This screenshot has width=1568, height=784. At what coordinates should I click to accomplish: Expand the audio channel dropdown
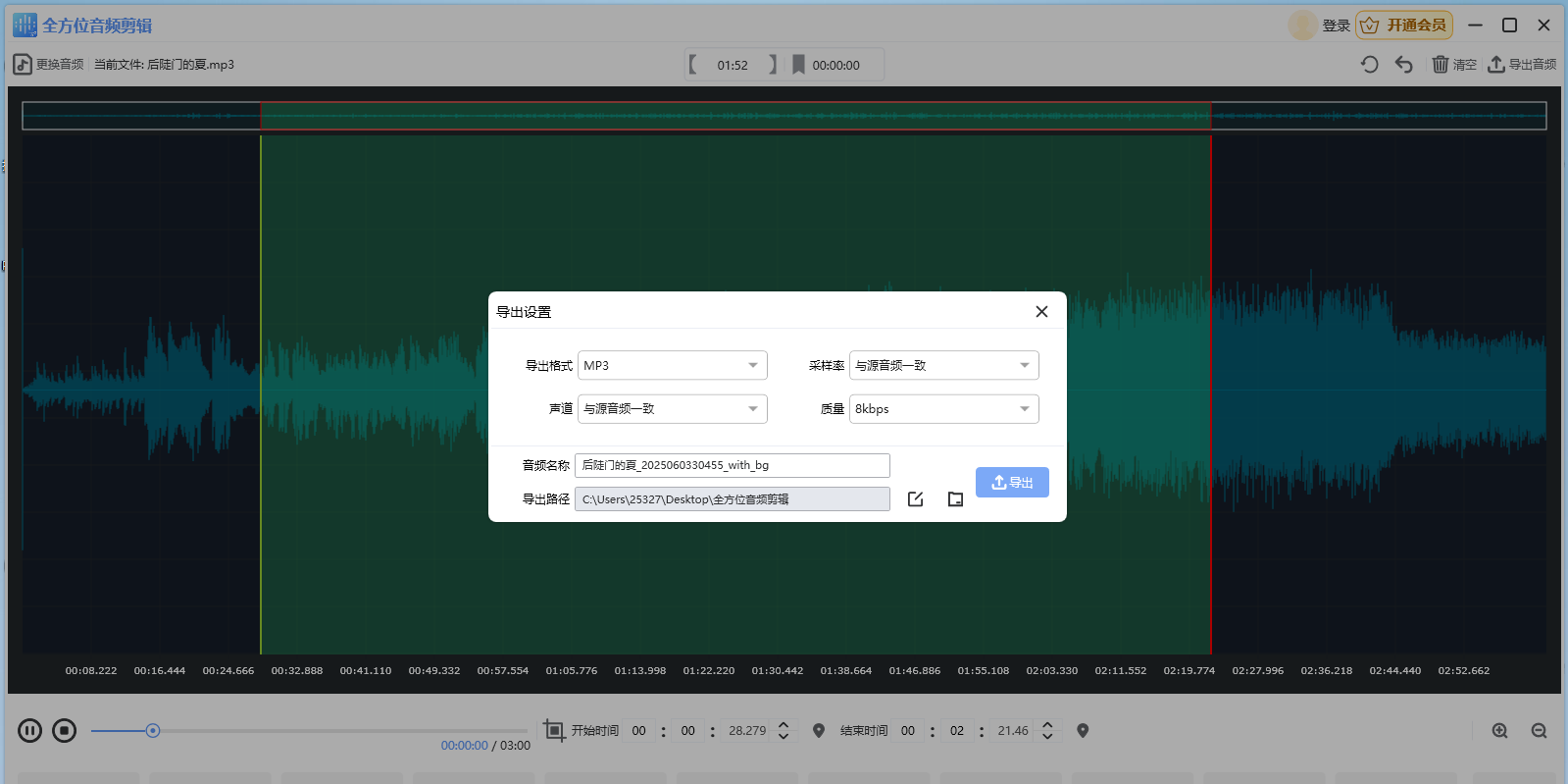coord(673,409)
